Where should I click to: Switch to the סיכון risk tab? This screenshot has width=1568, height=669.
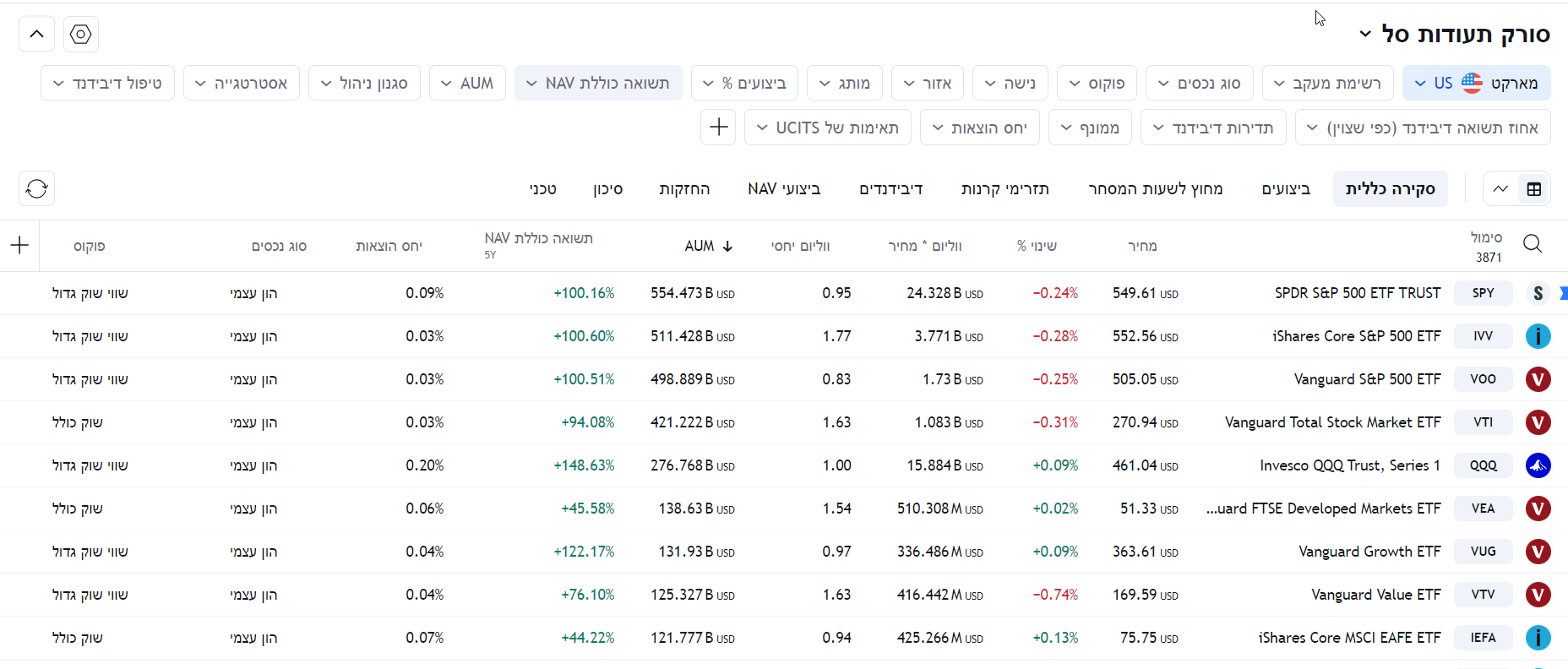click(607, 189)
